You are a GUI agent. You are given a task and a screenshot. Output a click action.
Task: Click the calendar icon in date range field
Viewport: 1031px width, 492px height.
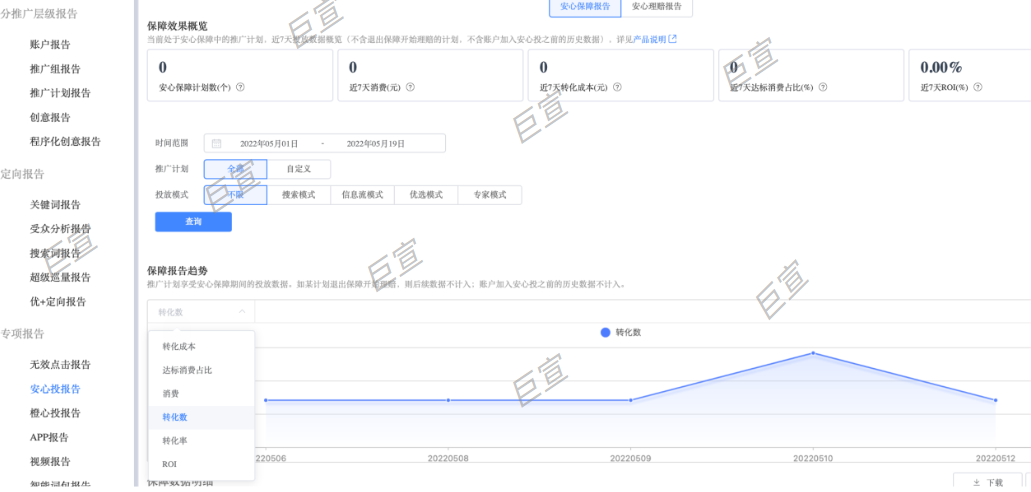(x=216, y=143)
